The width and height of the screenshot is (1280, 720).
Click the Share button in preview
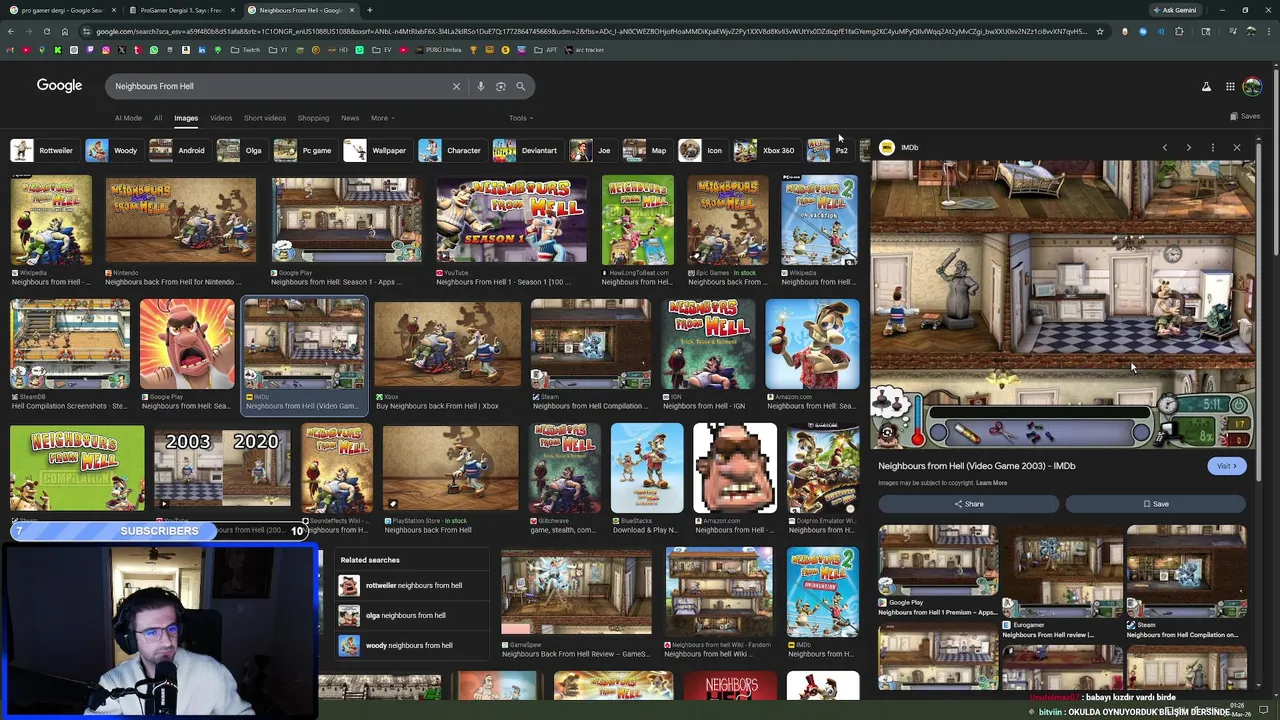tap(968, 504)
